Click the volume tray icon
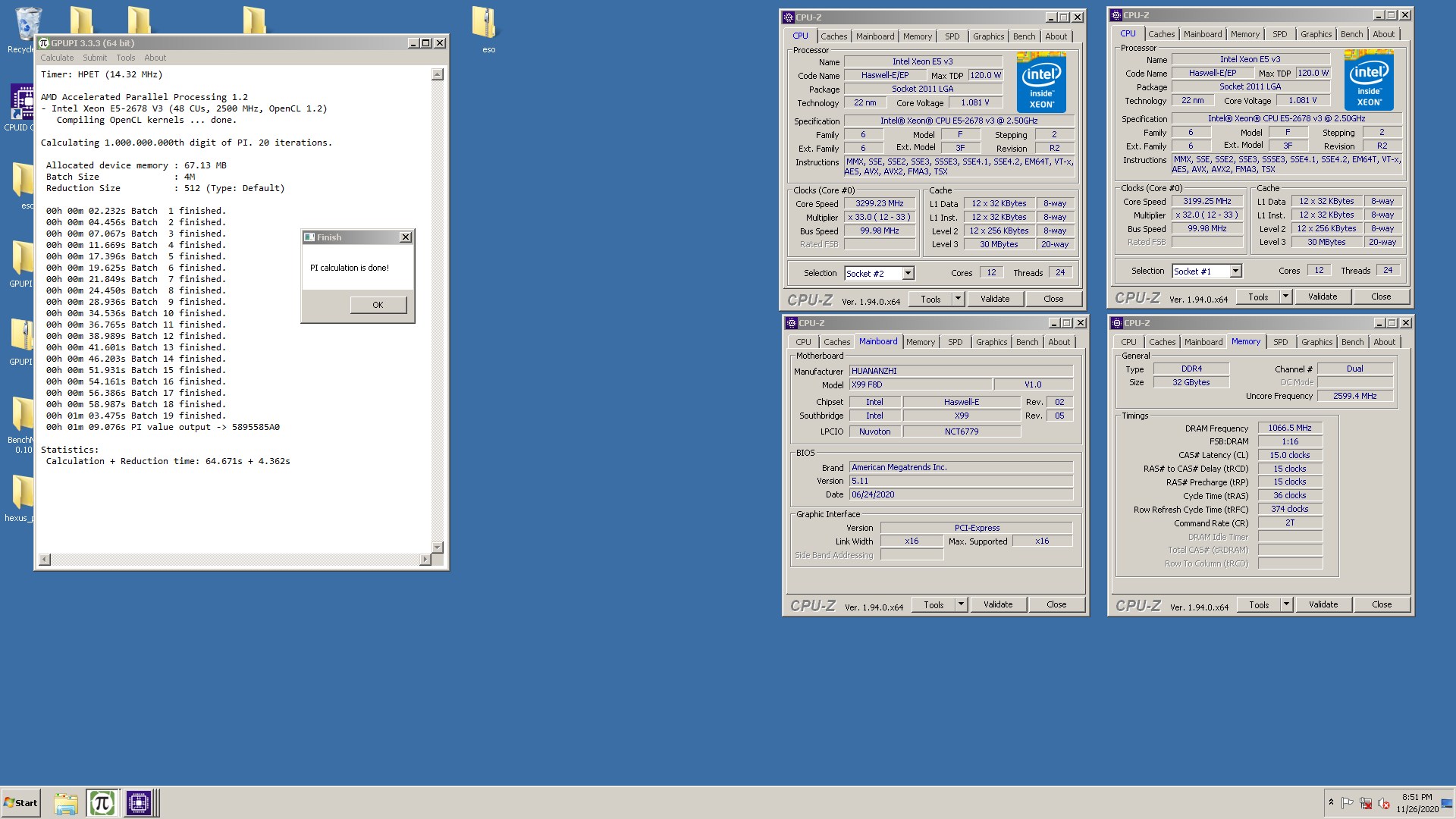1456x819 pixels. tap(1384, 803)
